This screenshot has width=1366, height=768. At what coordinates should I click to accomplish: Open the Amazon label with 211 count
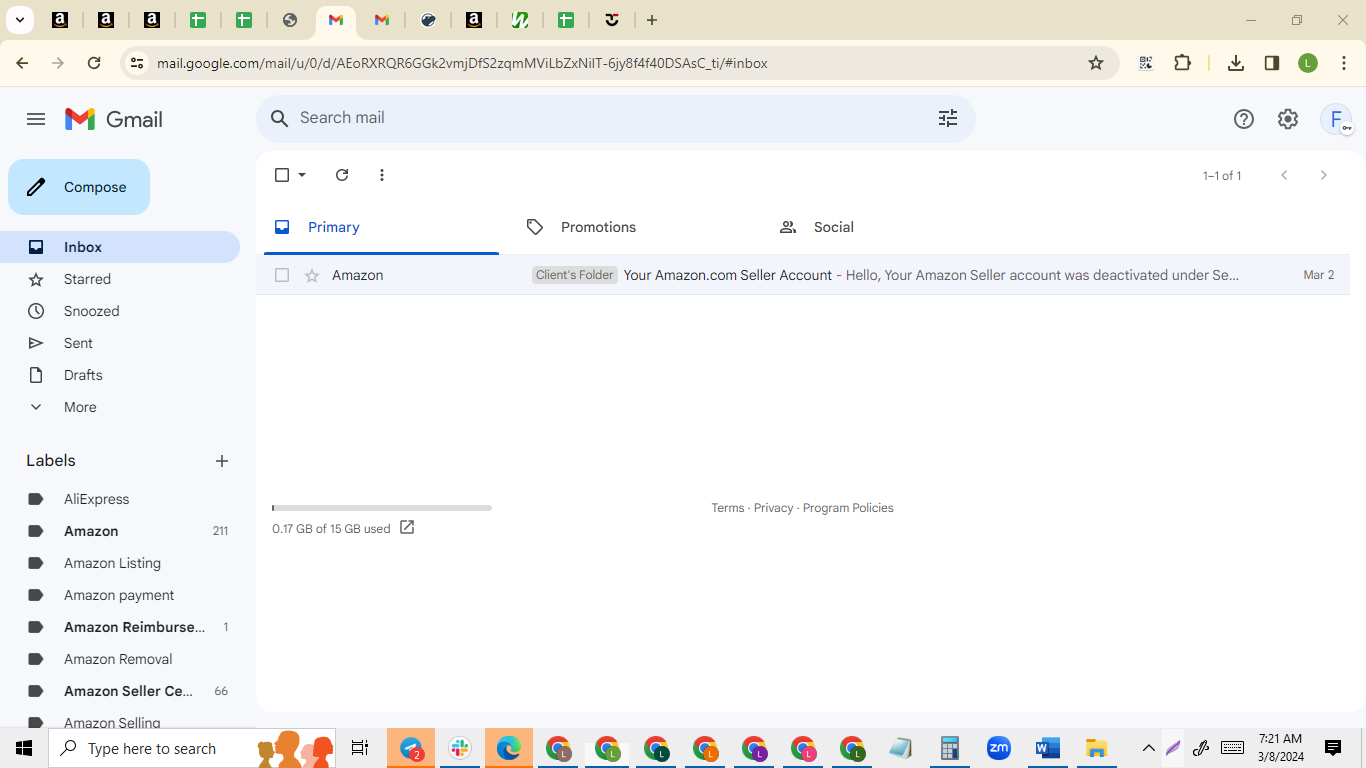pos(120,531)
